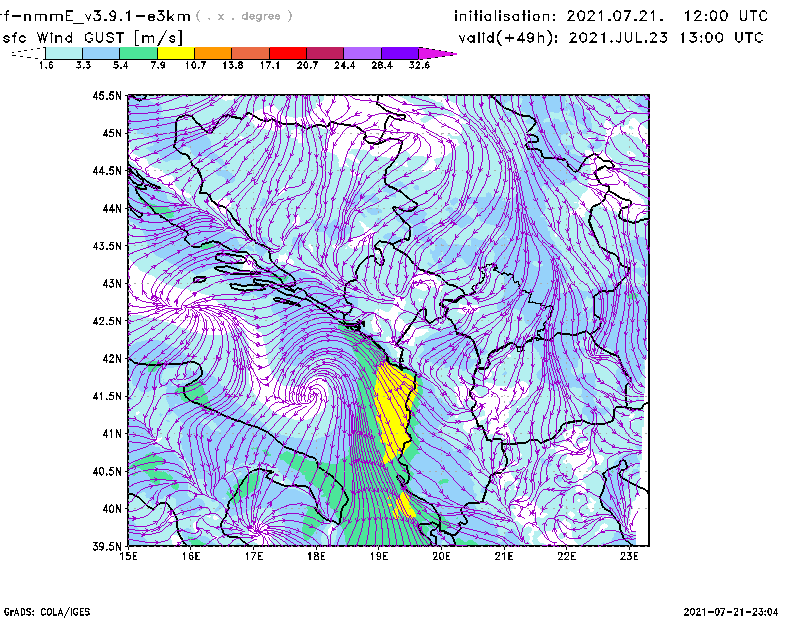Click the '40.5N' latitude axis label

click(107, 472)
